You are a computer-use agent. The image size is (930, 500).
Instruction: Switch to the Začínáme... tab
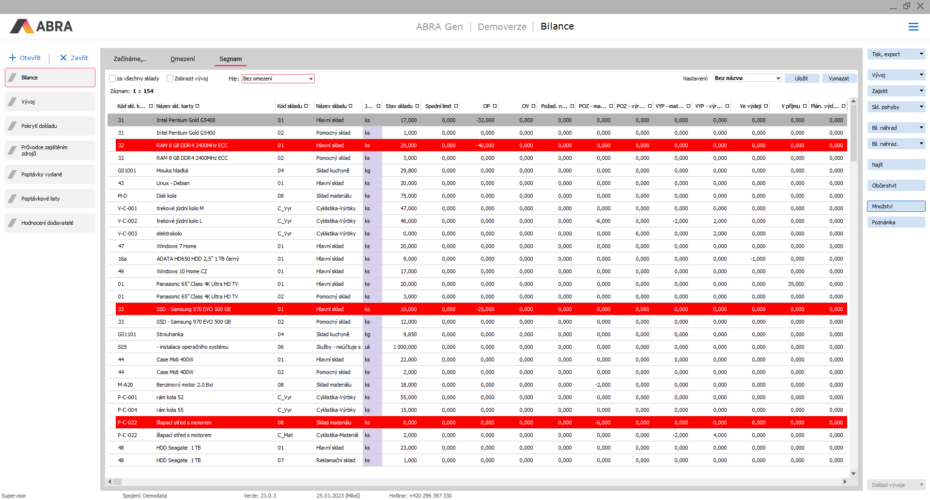point(130,59)
